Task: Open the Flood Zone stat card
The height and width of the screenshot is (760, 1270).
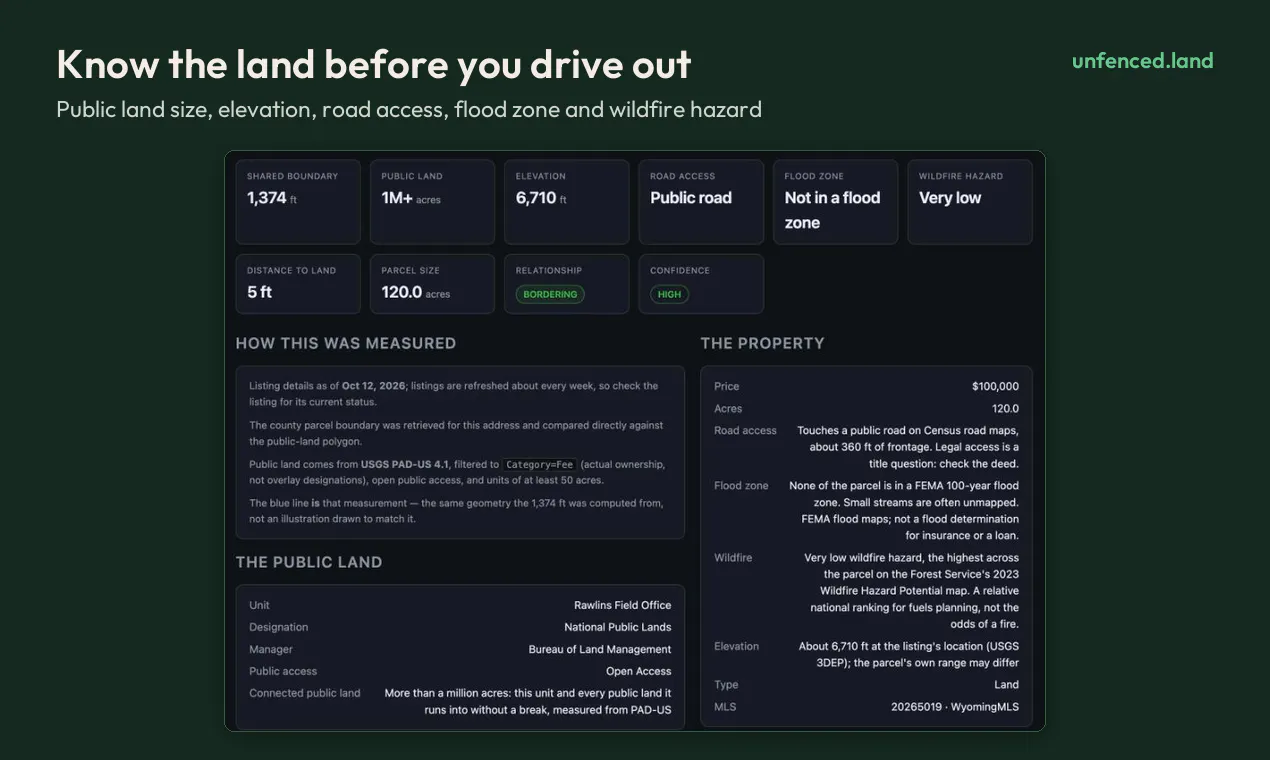Action: point(835,202)
